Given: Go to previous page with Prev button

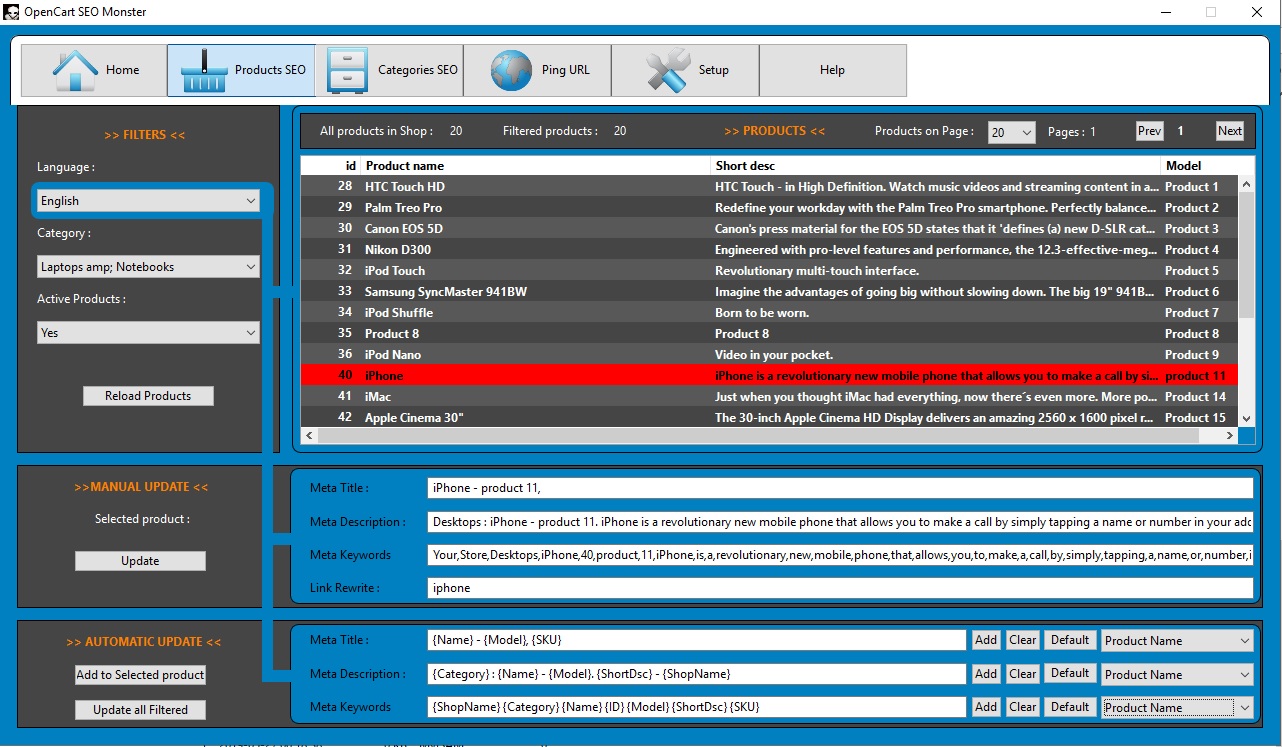Looking at the screenshot, I should pyautogui.click(x=1150, y=131).
